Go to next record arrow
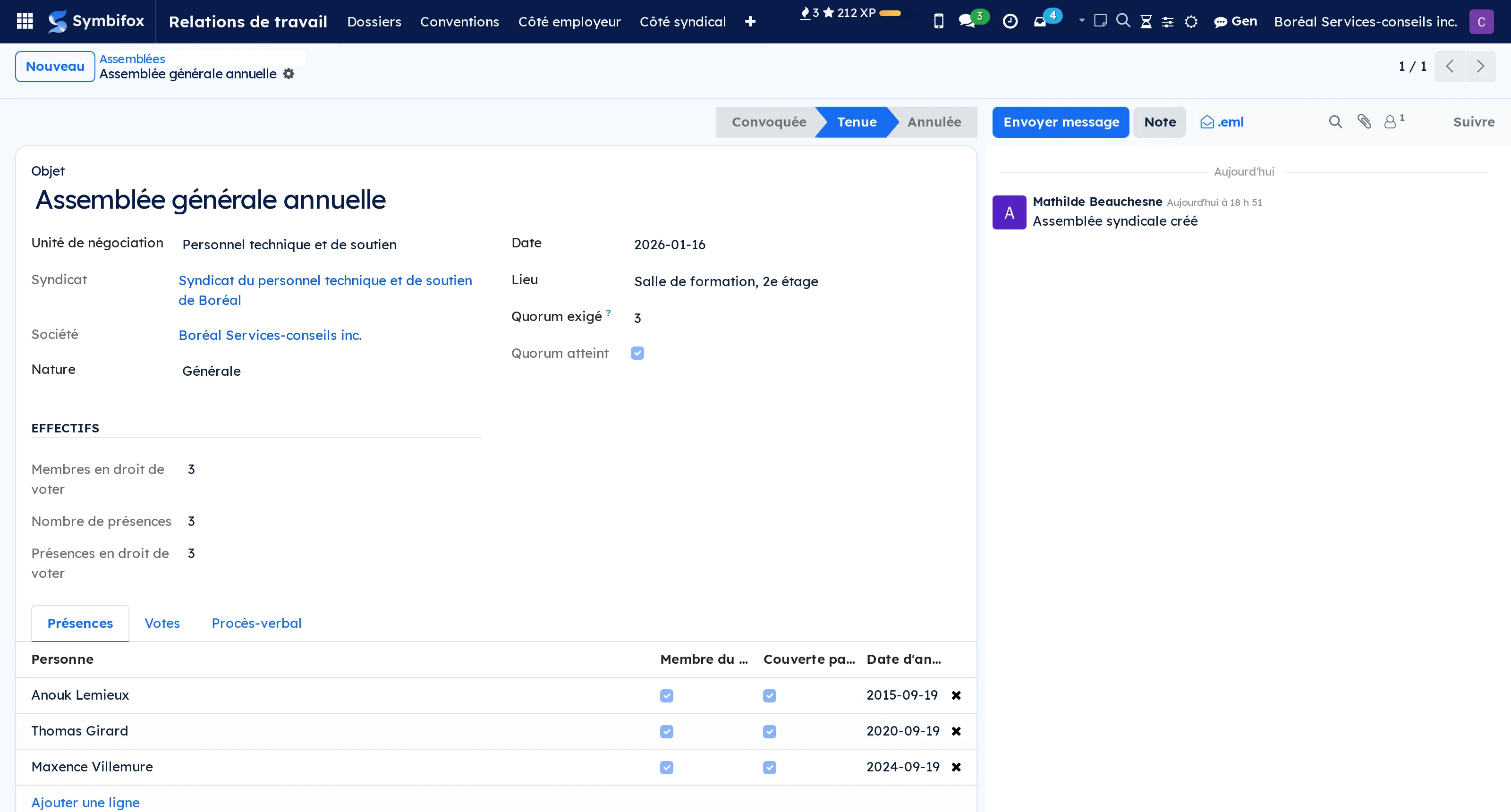The image size is (1511, 812). coord(1480,66)
